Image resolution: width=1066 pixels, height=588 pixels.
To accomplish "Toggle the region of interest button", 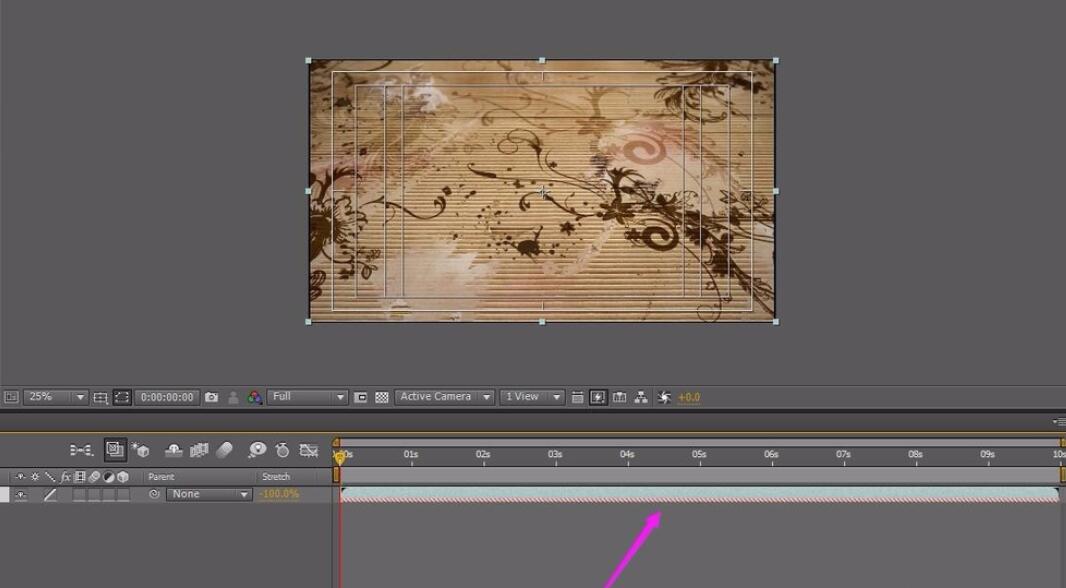I will click(361, 397).
